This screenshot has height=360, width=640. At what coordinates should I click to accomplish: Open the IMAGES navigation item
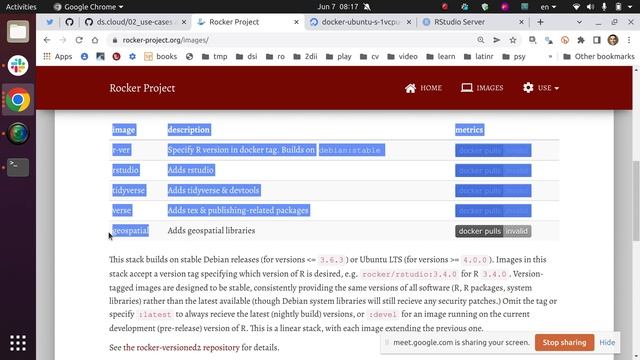(x=482, y=88)
